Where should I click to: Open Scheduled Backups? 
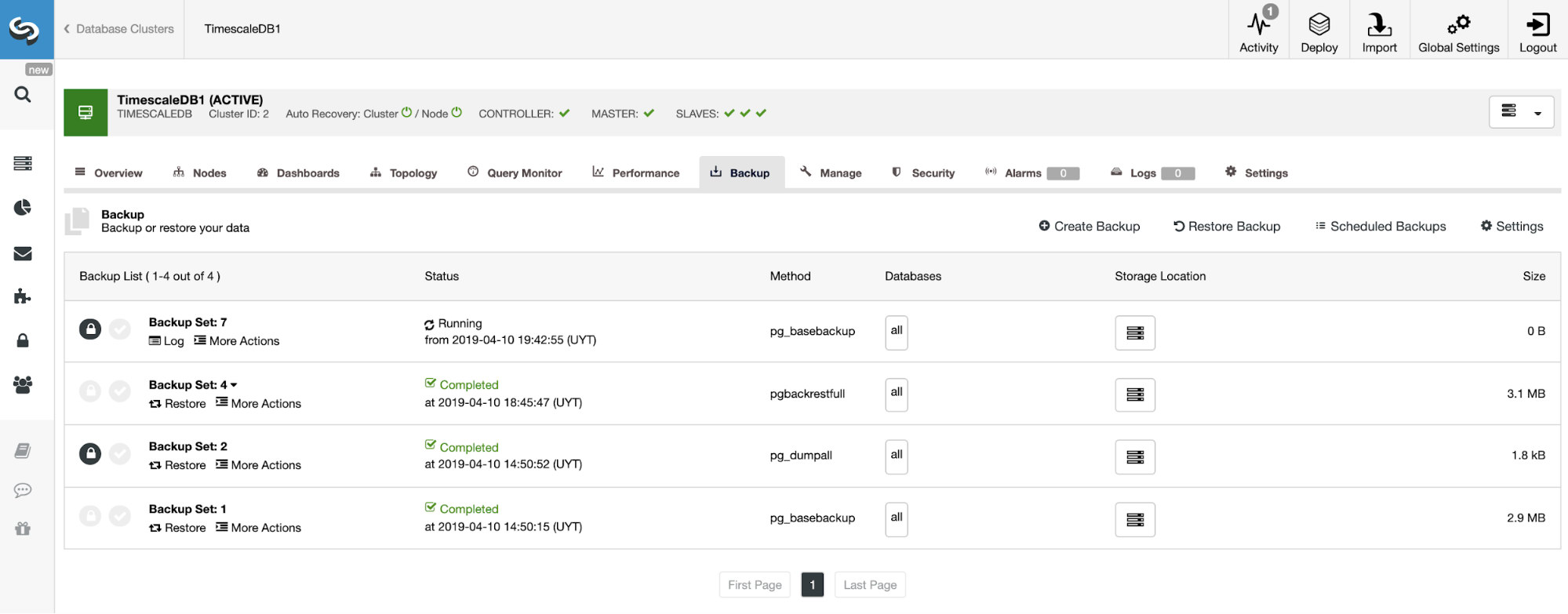click(1381, 227)
